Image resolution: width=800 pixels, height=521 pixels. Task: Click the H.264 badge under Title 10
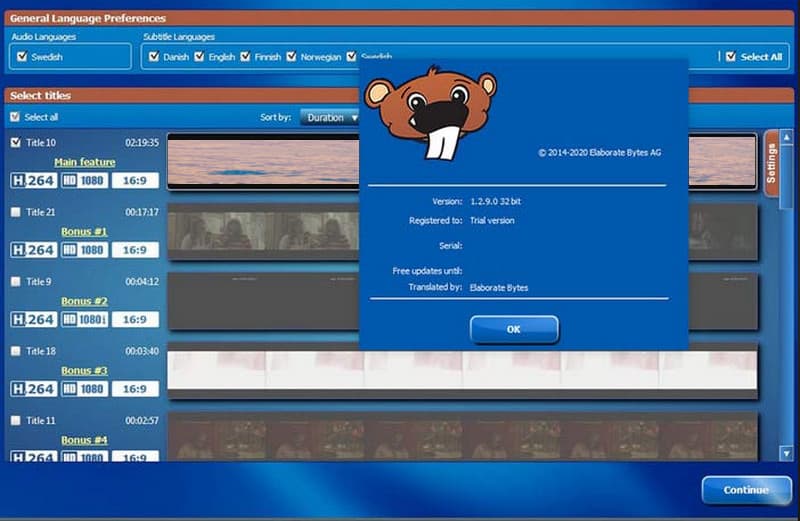[x=33, y=181]
